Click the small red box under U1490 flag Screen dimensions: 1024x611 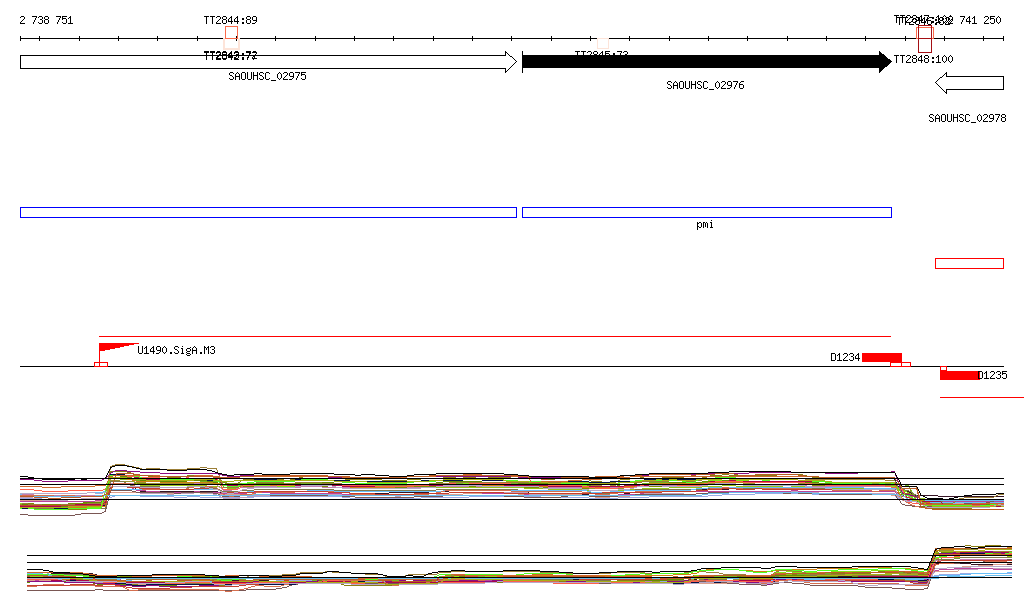101,364
